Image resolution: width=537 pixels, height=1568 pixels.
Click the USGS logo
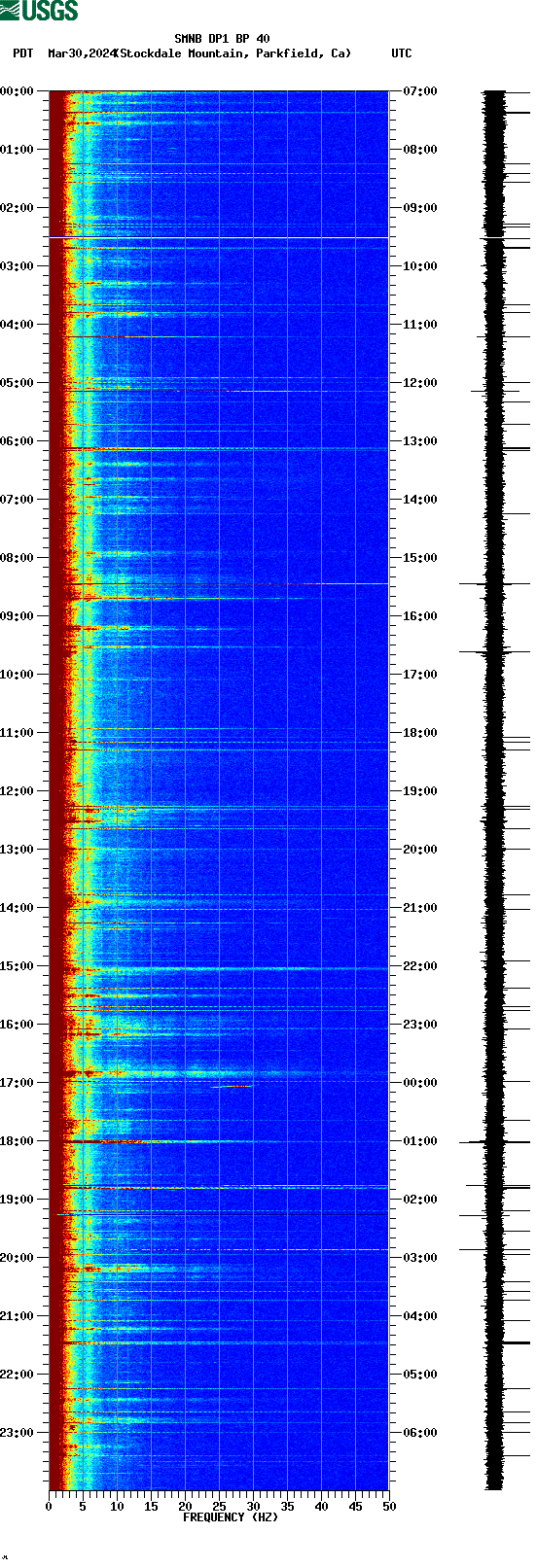pyautogui.click(x=39, y=11)
